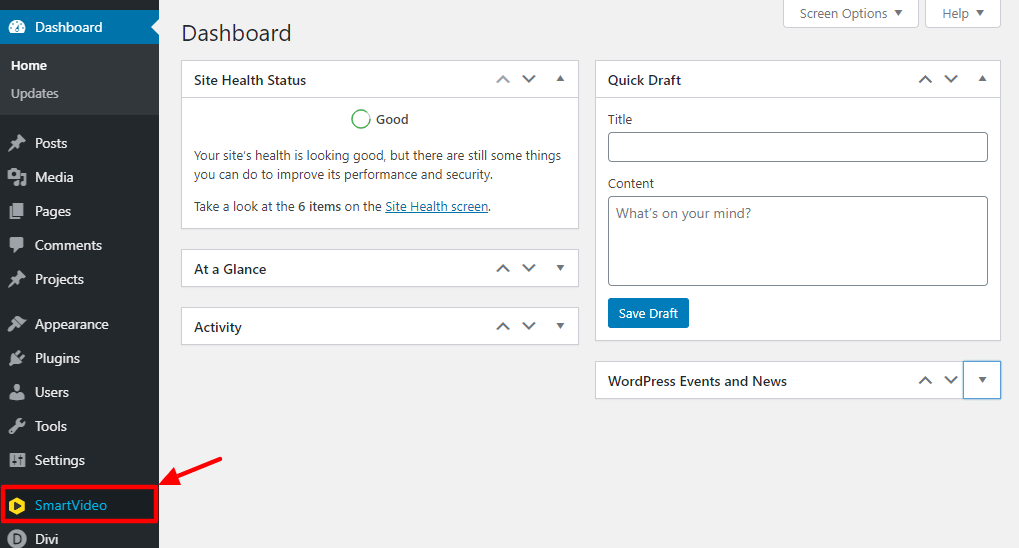Click the Dashboard gauge icon in sidebar
Viewport: 1019px width, 548px height.
(17, 27)
